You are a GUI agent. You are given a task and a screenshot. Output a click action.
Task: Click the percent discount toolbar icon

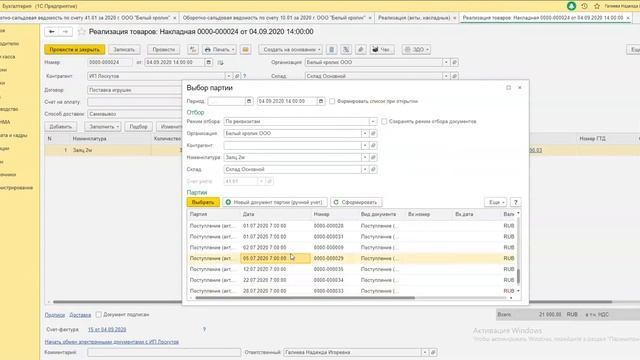(346, 49)
